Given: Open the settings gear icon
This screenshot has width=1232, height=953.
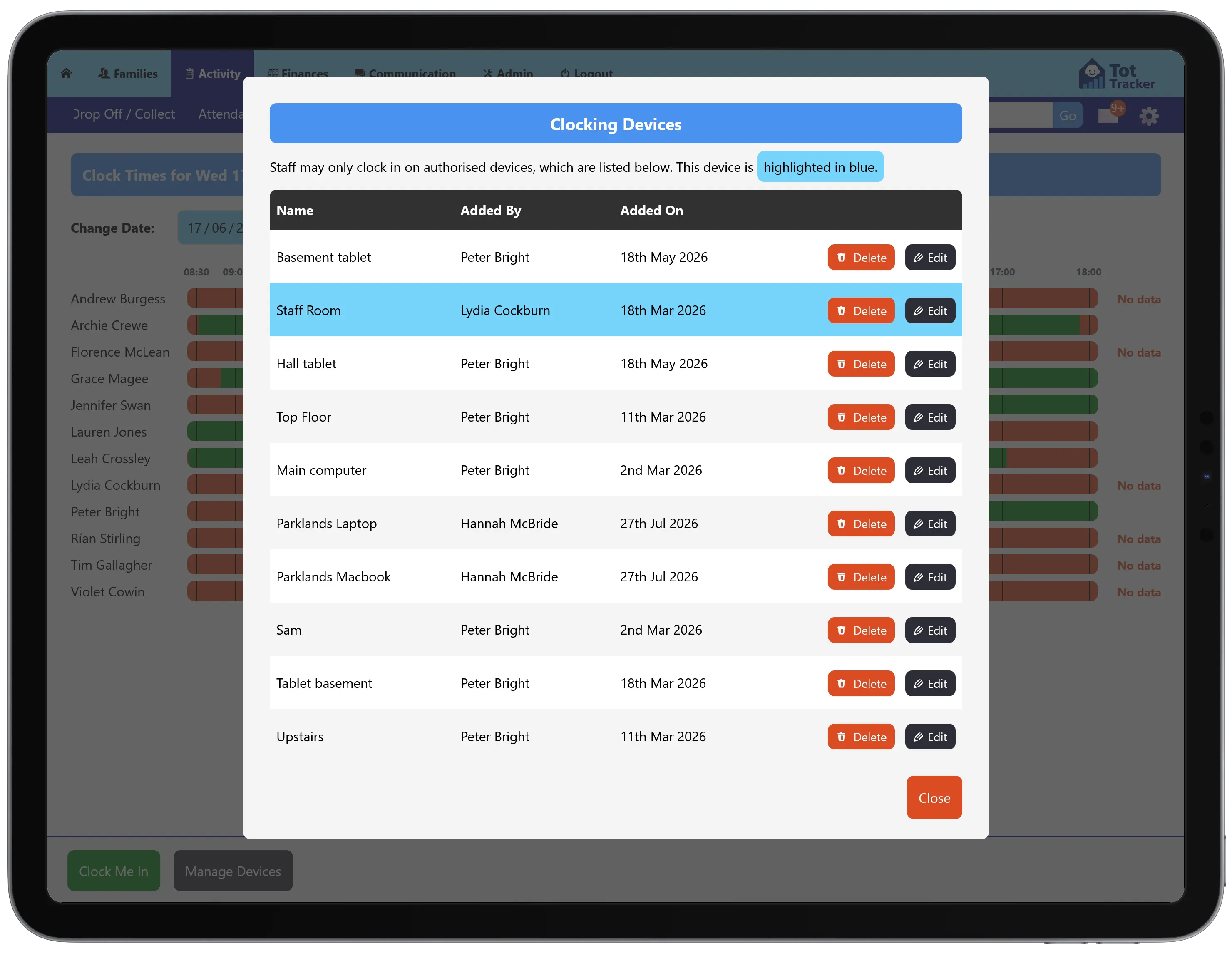Looking at the screenshot, I should coord(1148,116).
